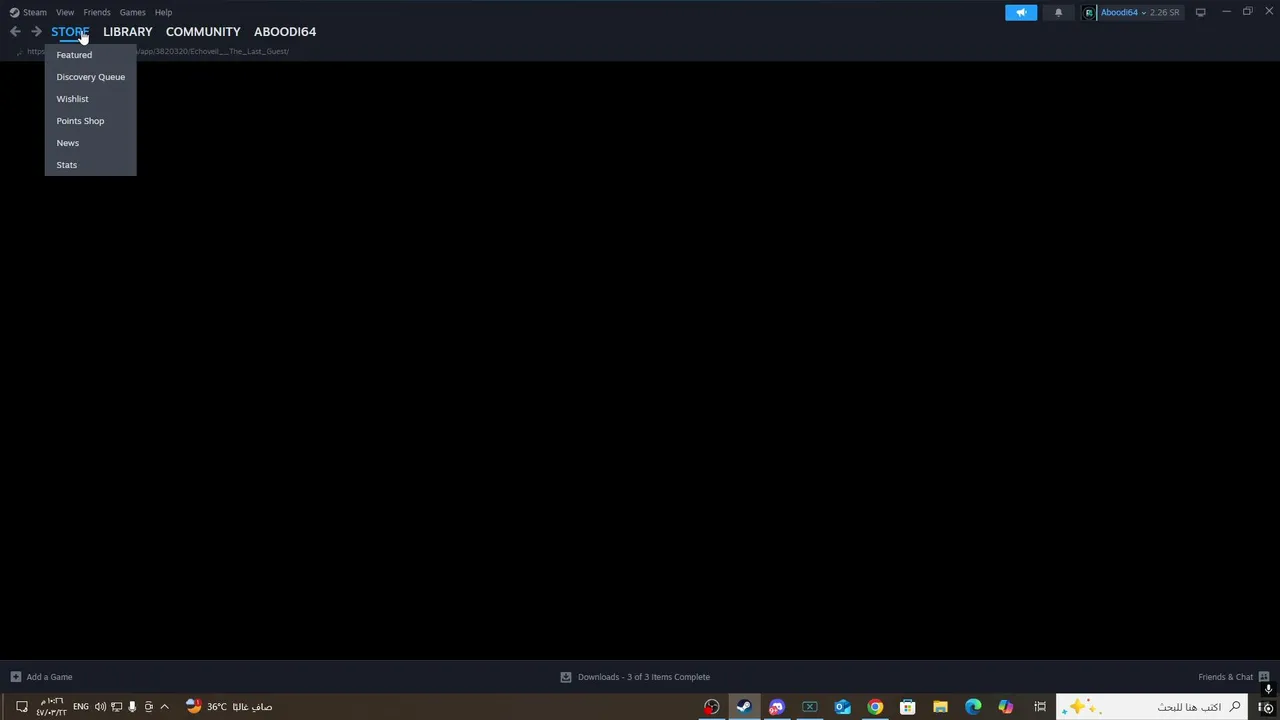Click the Friends & Chat icon
Image resolution: width=1280 pixels, height=720 pixels.
point(1264,677)
